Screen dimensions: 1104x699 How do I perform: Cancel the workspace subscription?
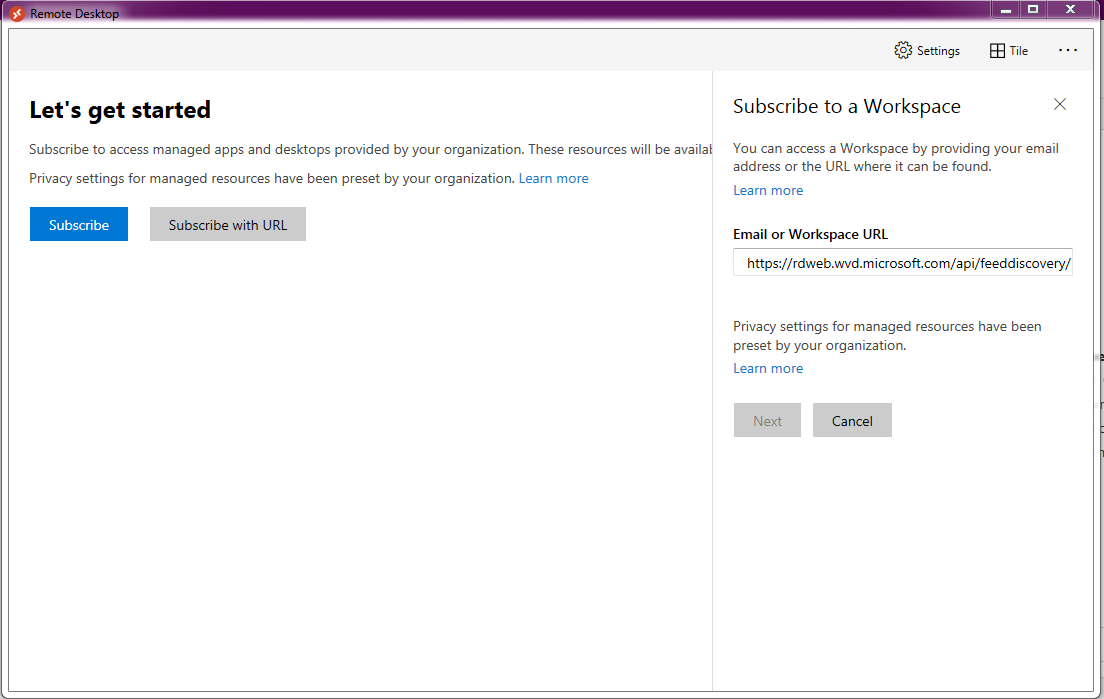click(x=852, y=420)
